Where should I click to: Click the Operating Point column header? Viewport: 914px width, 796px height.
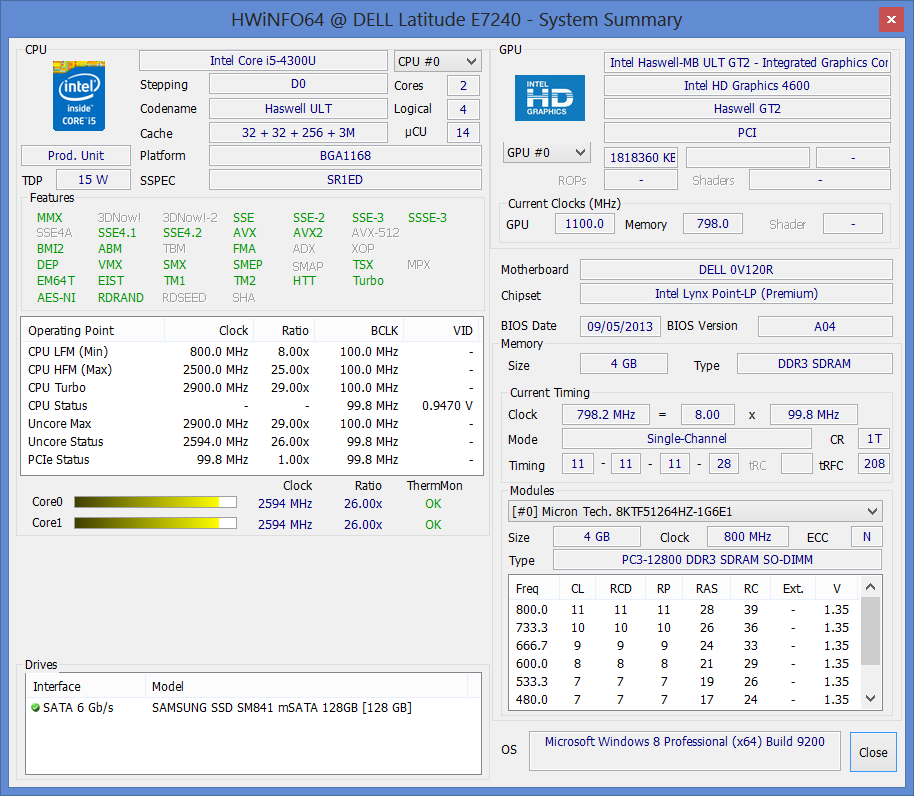point(93,330)
